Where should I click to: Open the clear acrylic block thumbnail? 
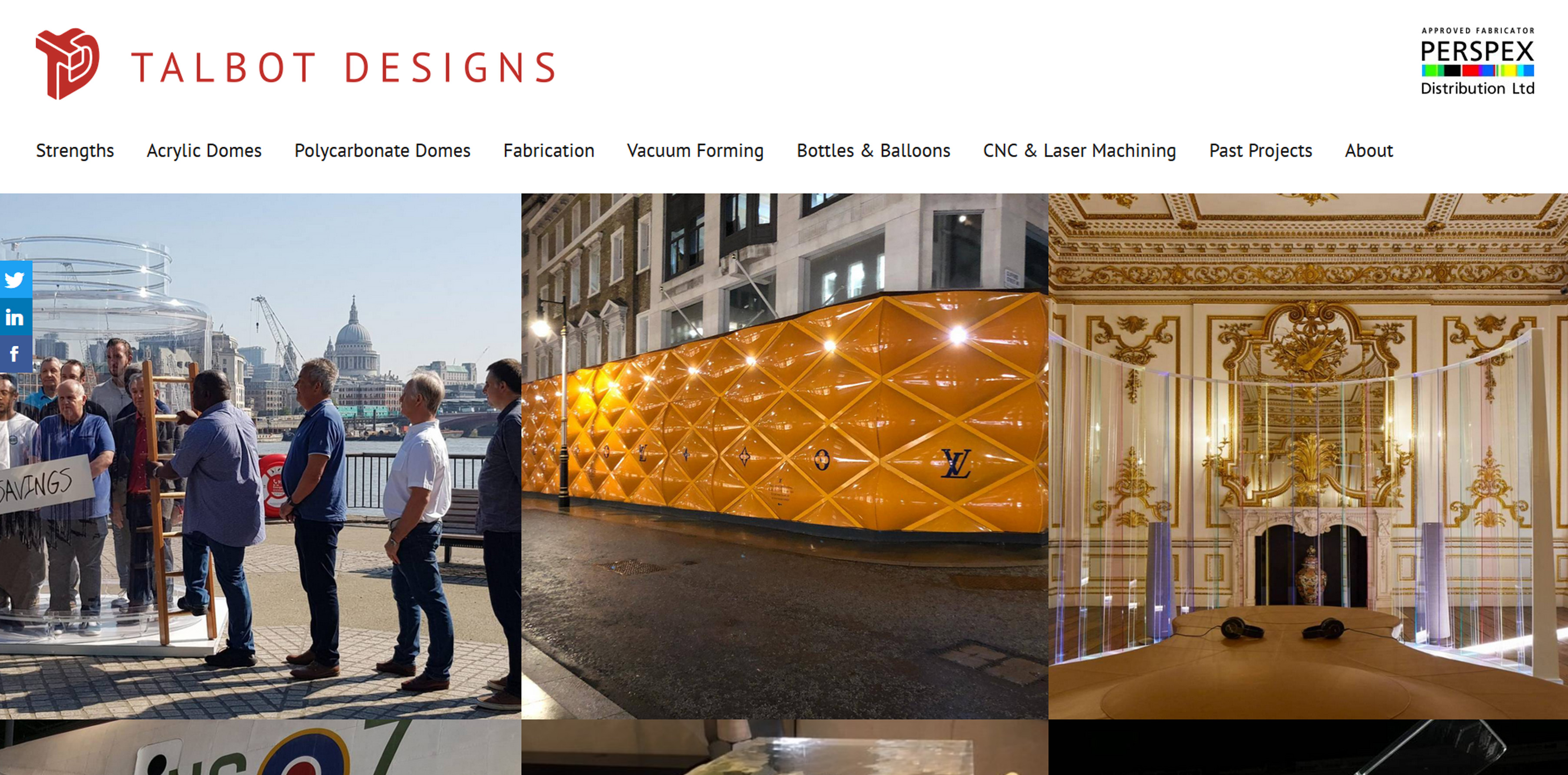click(x=784, y=748)
